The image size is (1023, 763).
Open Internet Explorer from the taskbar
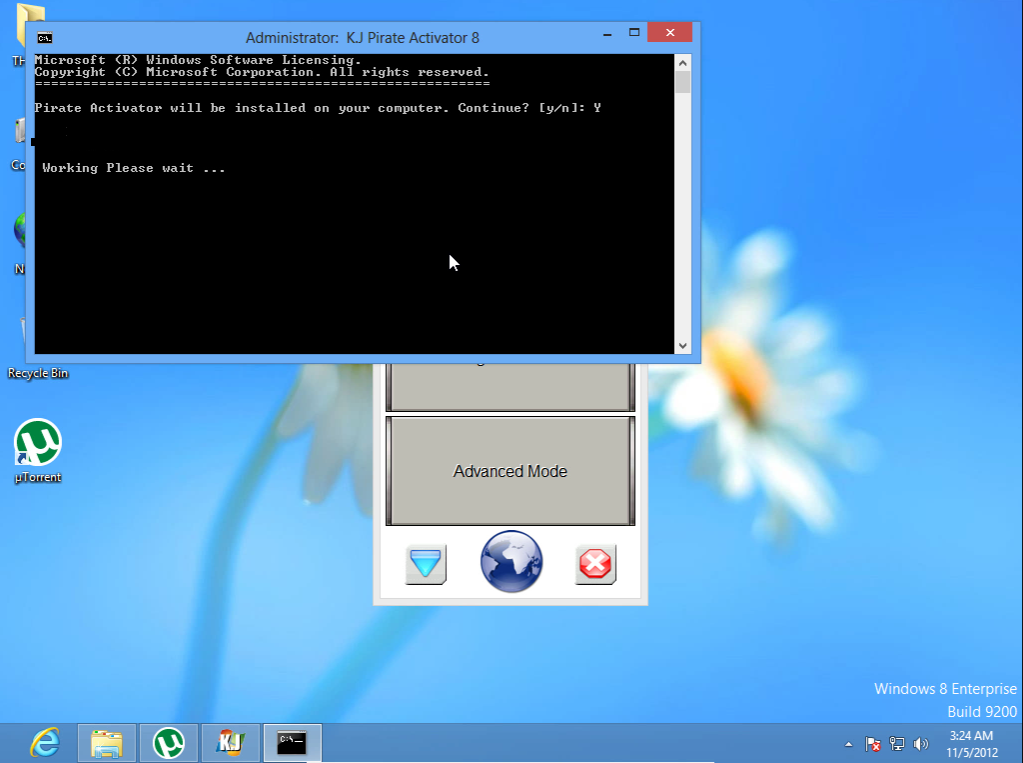pos(46,743)
